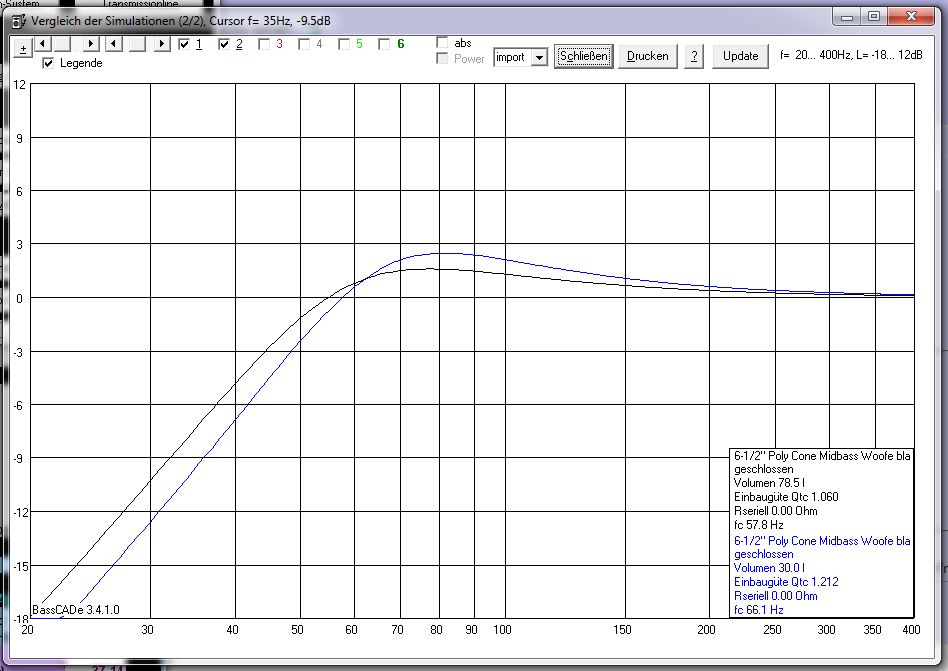948x671 pixels.
Task: Click the Schließen button
Action: coord(583,56)
